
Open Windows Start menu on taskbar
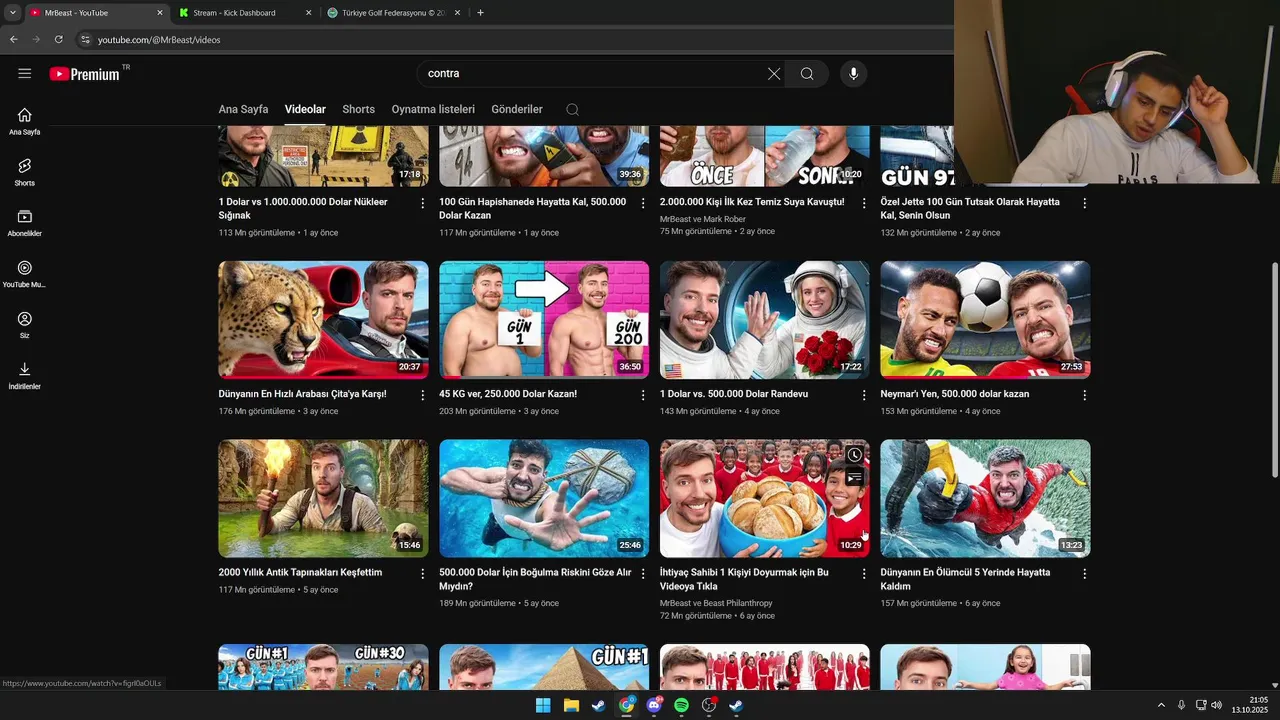543,705
